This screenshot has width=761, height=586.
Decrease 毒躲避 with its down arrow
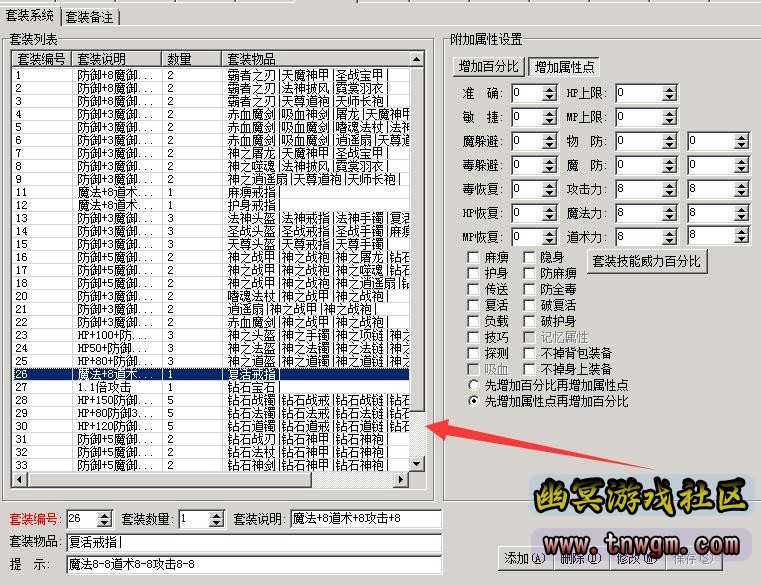[549, 169]
